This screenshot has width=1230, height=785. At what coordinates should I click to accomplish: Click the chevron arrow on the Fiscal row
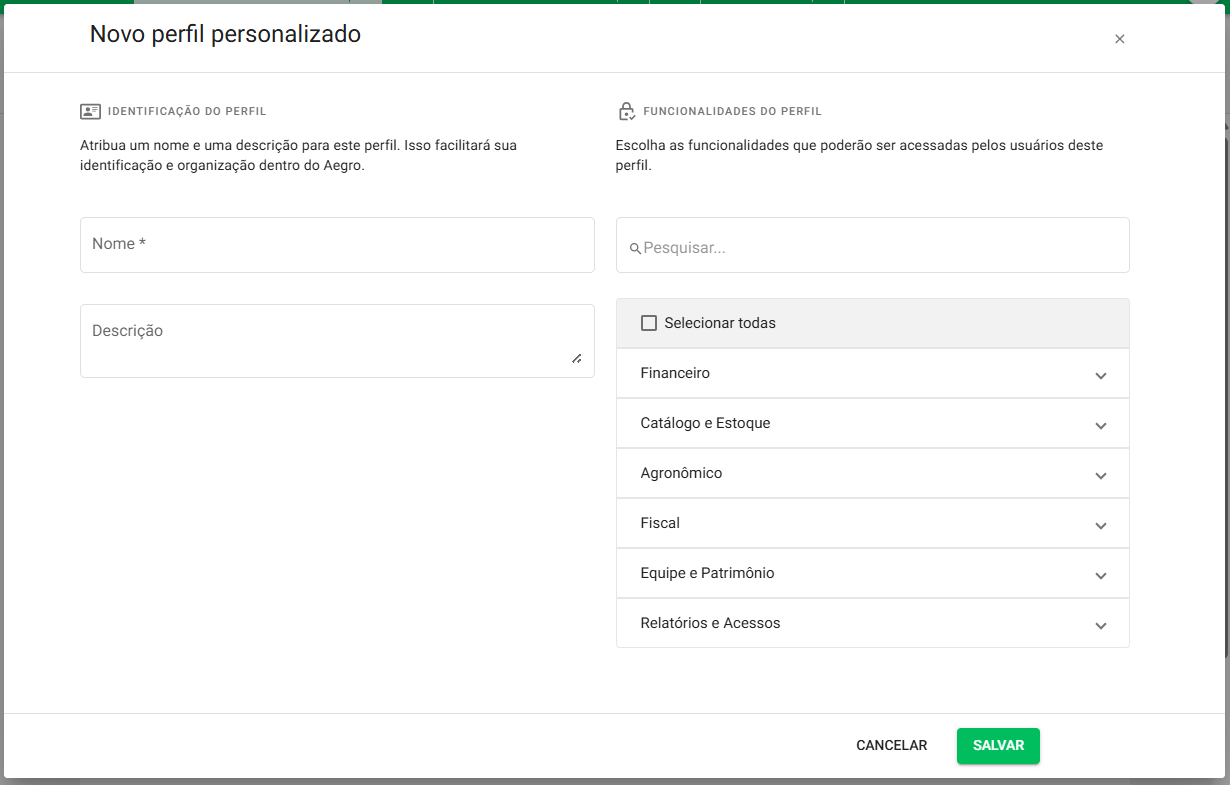pyautogui.click(x=1100, y=526)
